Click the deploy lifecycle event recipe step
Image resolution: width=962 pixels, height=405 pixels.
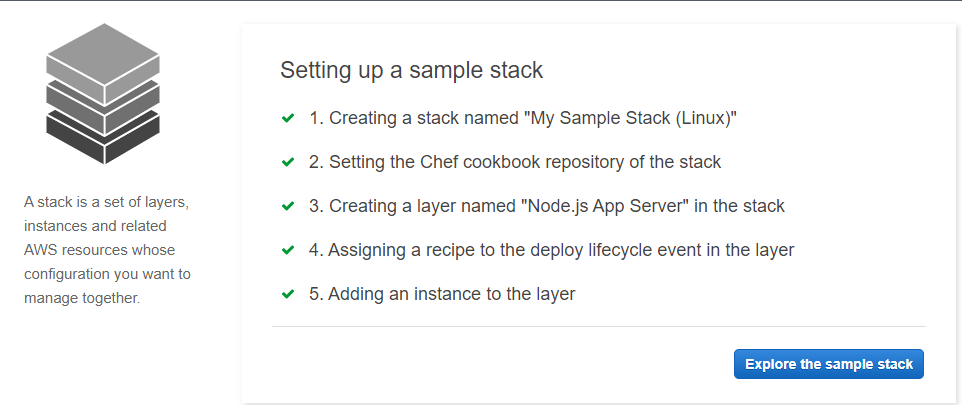tap(552, 250)
